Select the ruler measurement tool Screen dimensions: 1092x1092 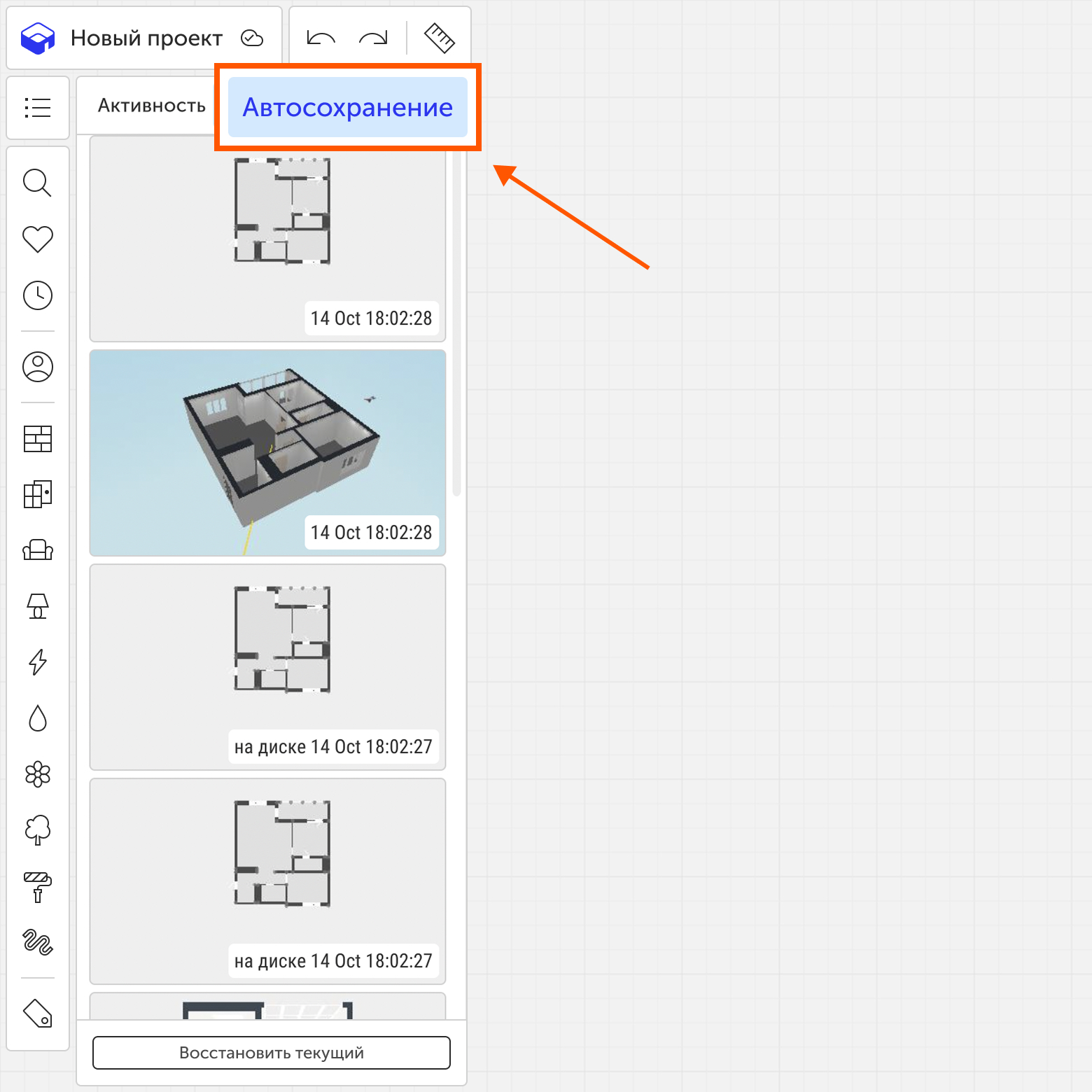pos(440,38)
